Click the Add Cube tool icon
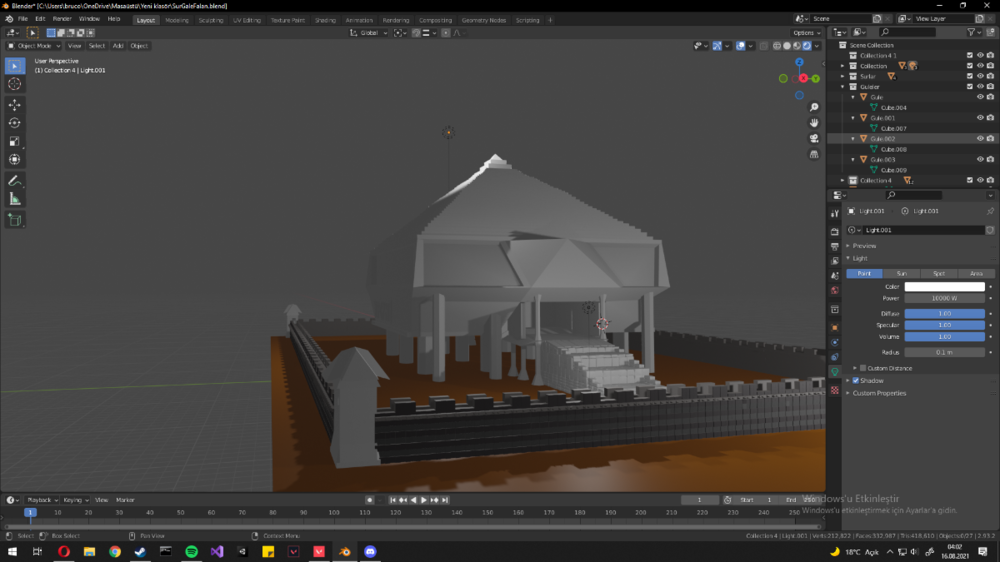 click(15, 220)
